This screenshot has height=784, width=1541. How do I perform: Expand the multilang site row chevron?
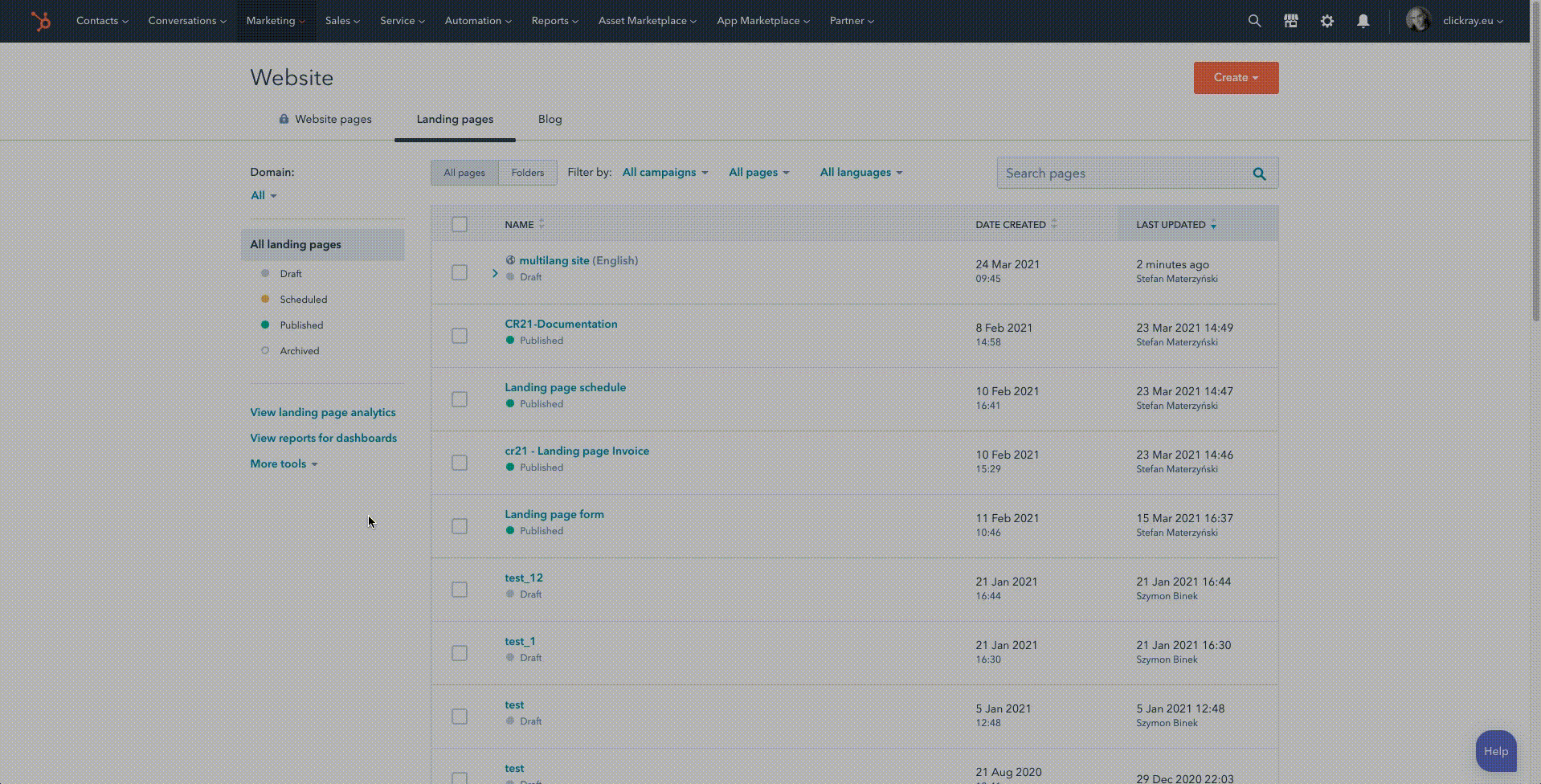pos(495,273)
